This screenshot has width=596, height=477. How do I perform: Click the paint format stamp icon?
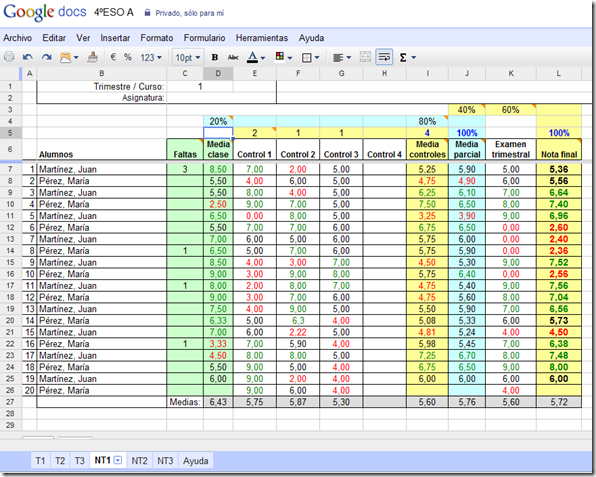(92, 57)
